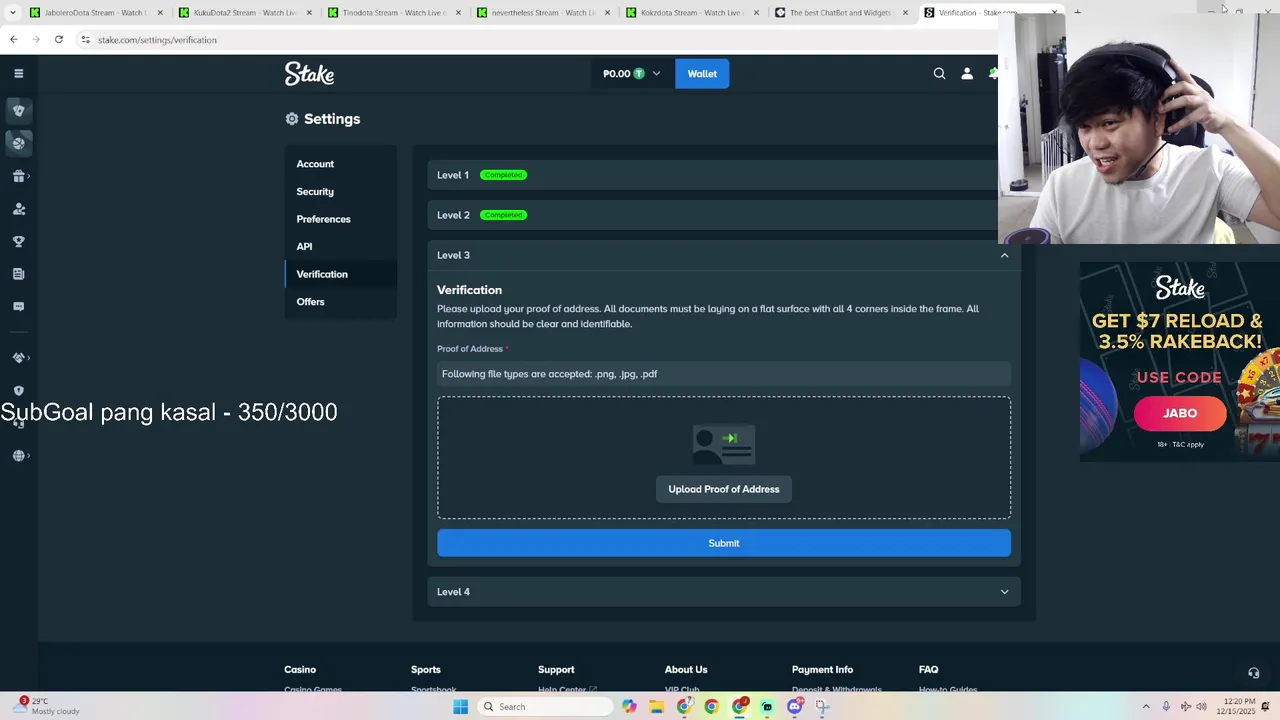Open the Stake hamburger sidebar menu

(x=18, y=73)
